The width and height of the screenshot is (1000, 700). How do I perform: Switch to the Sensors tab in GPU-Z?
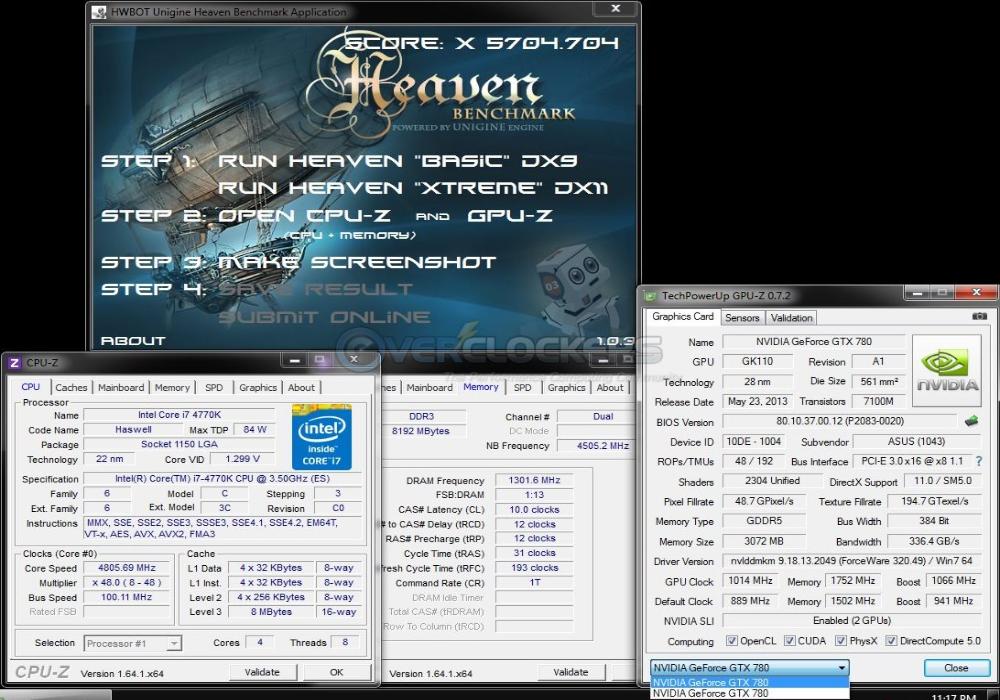tap(742, 317)
